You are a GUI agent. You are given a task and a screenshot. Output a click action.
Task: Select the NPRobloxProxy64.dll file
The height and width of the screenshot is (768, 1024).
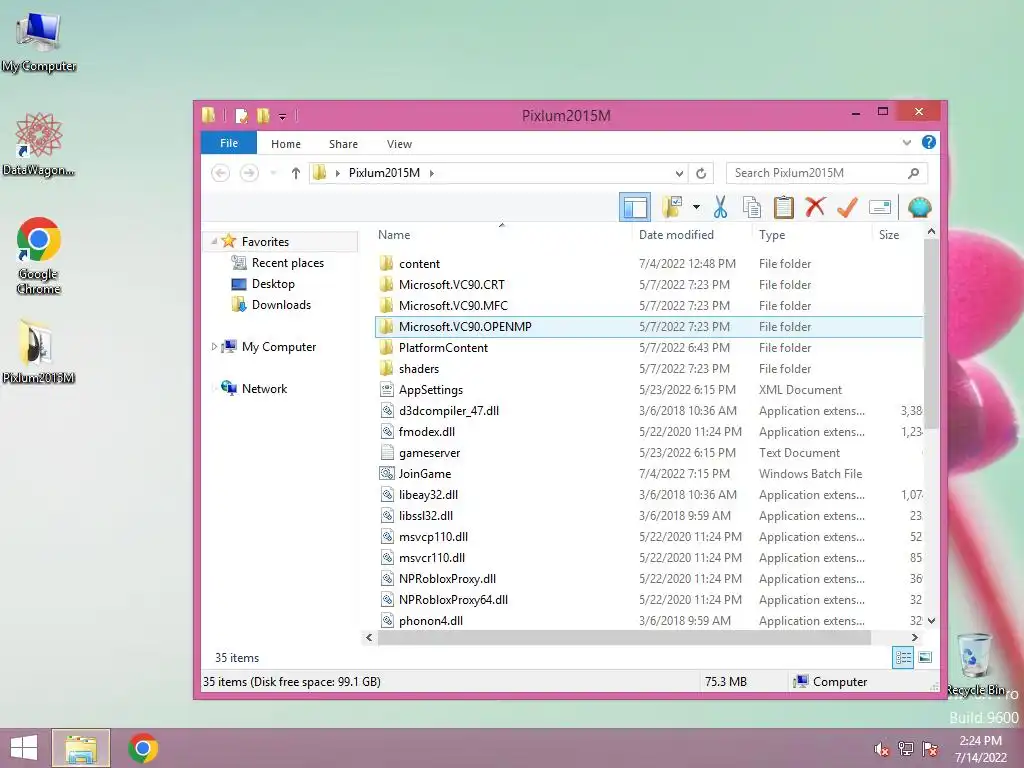point(453,600)
